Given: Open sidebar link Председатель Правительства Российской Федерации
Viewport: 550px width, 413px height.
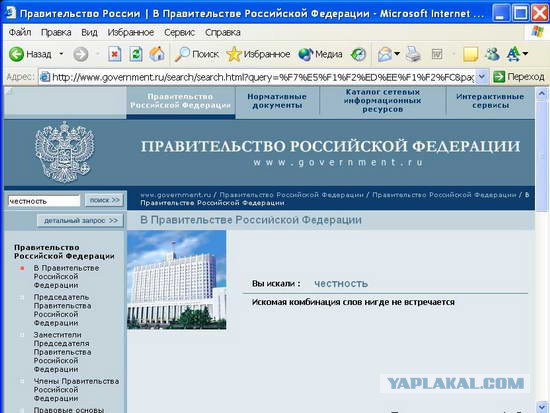Looking at the screenshot, I should [62, 310].
